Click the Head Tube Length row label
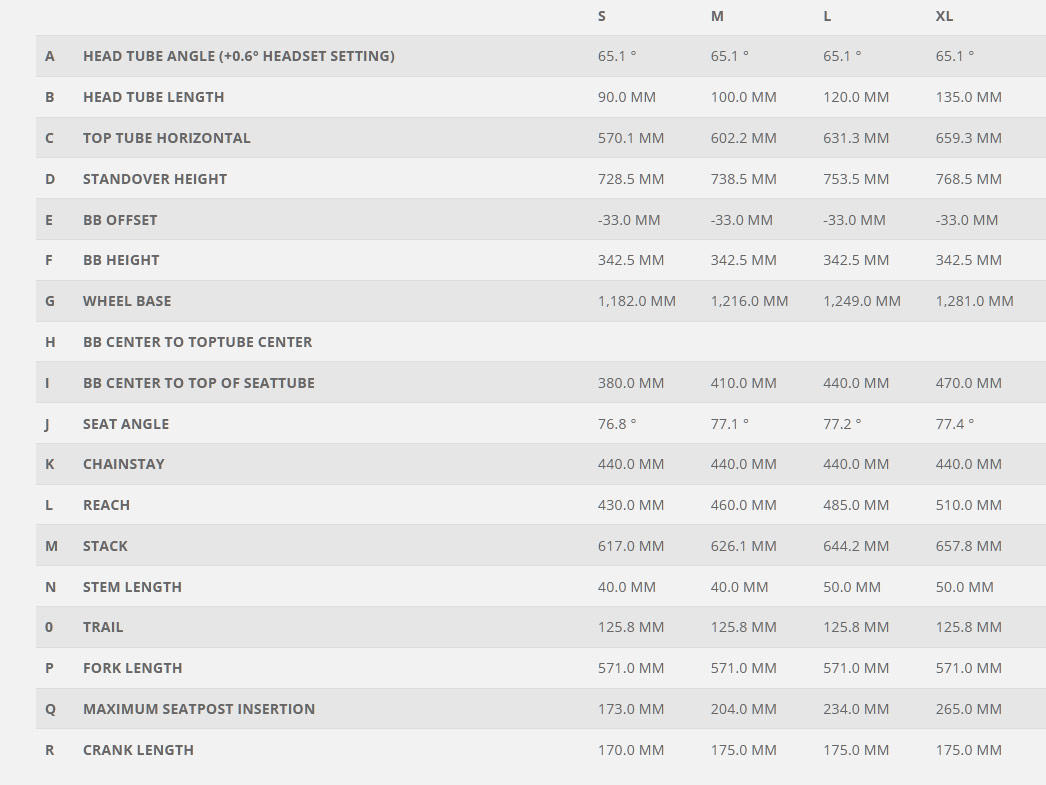 tap(153, 97)
